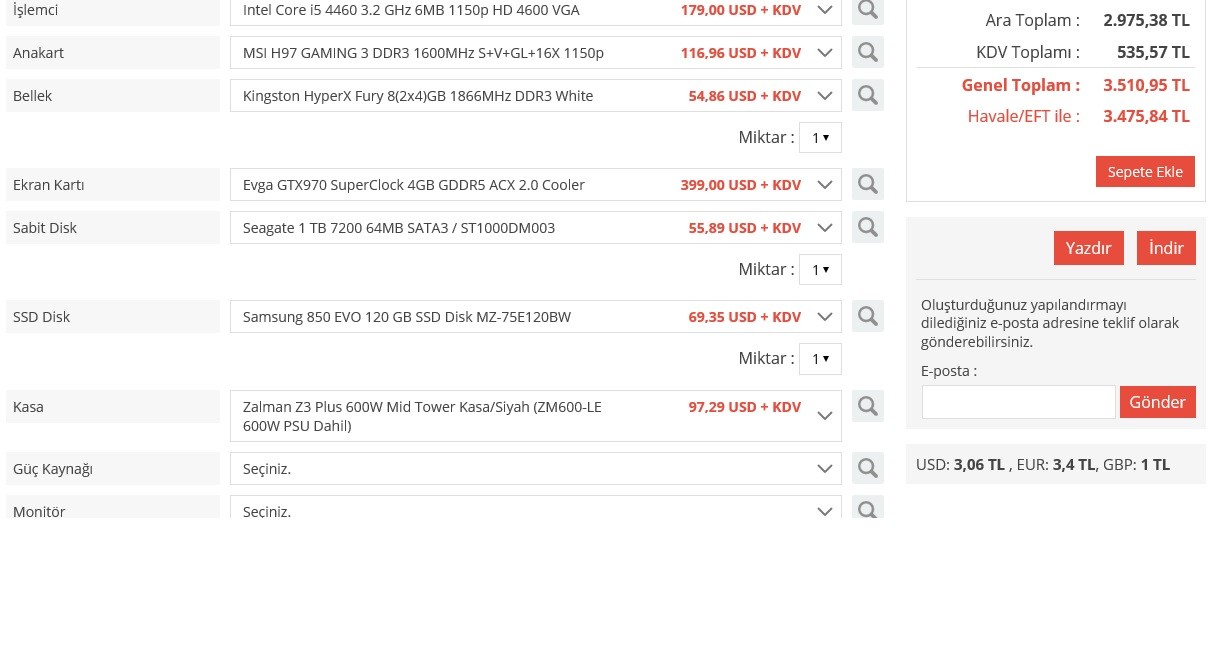The width and height of the screenshot is (1232, 648).
Task: Search Sabit Disk products via magnifier
Action: (x=867, y=228)
